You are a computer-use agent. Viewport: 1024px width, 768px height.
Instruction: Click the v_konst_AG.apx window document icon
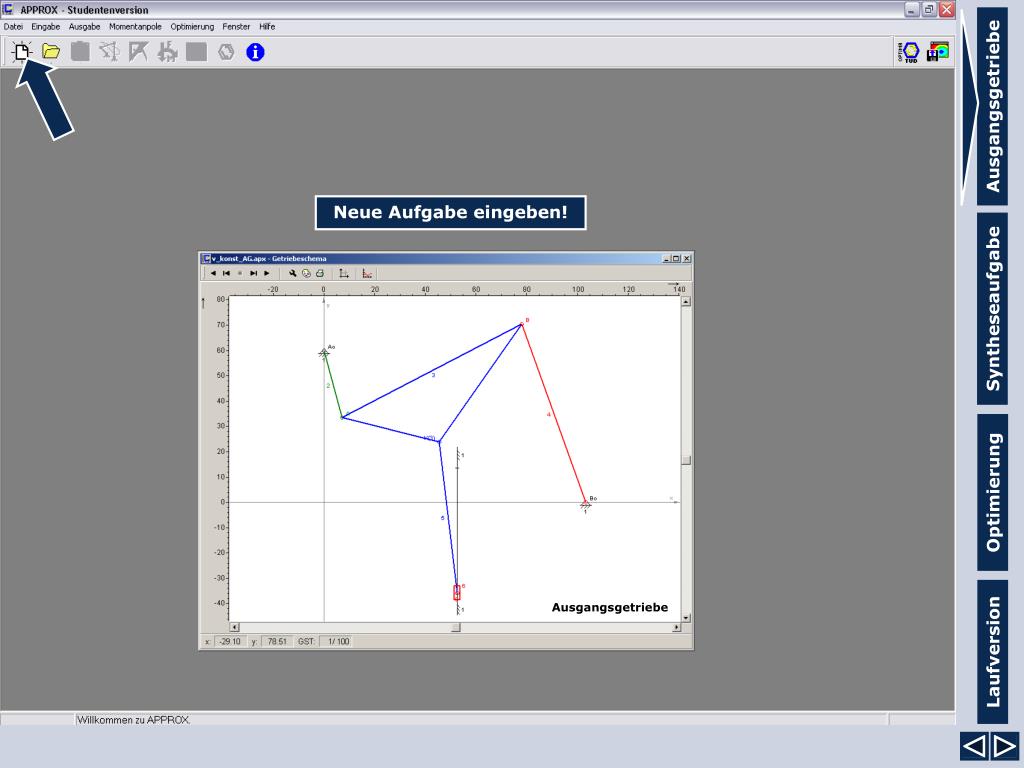pyautogui.click(x=206, y=259)
